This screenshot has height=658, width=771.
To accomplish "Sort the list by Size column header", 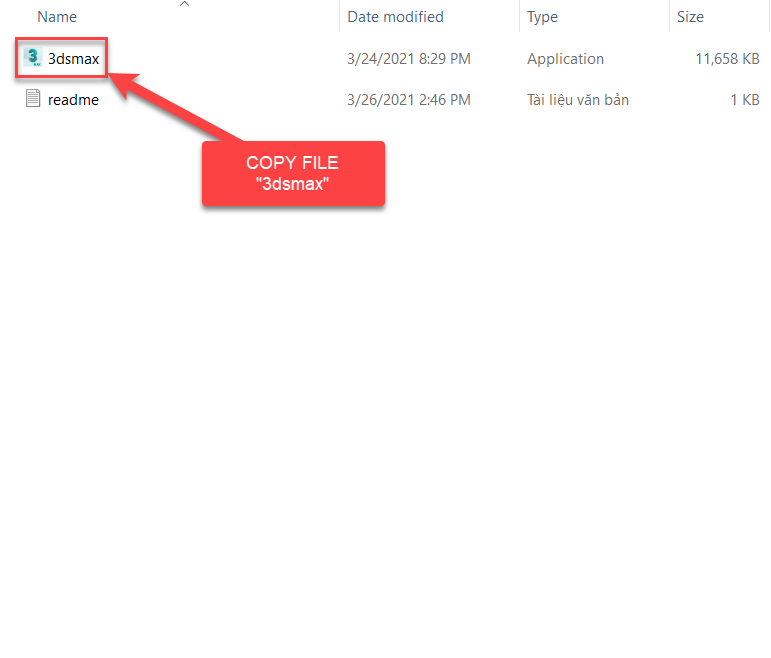I will click(690, 17).
